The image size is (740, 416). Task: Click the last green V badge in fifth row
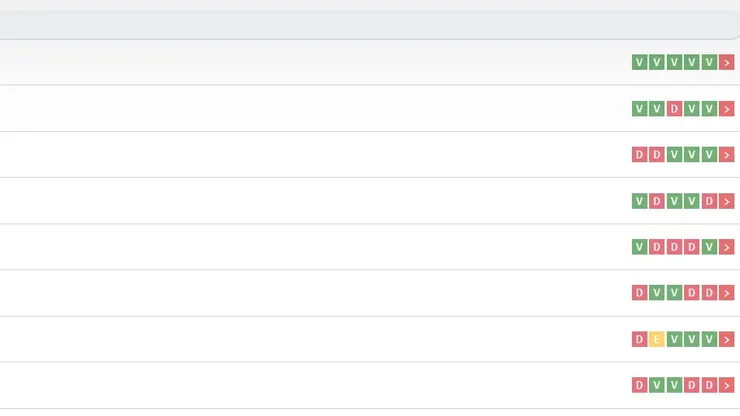pos(709,247)
